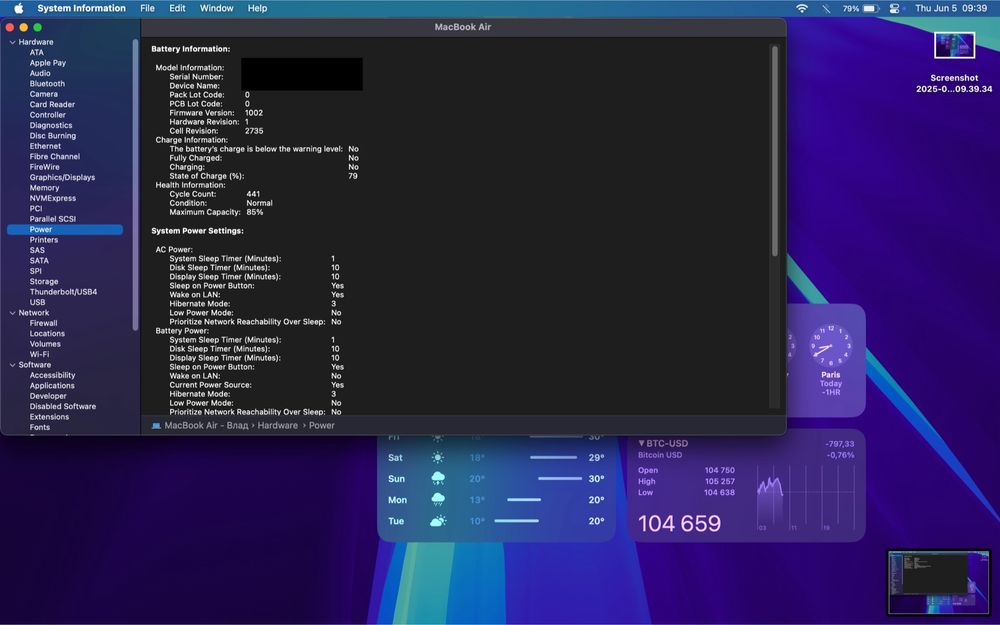
Task: Click the Maximum Capacity 85% value
Action: (x=254, y=212)
